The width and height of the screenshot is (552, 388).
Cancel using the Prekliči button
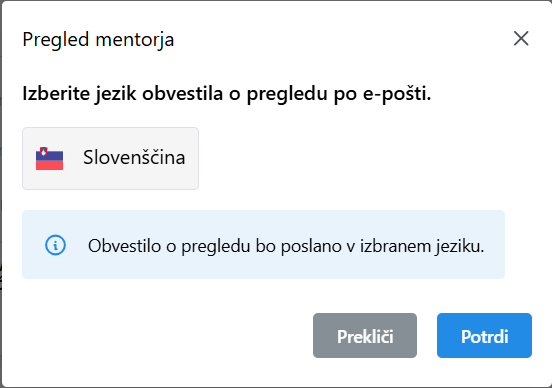(x=365, y=336)
